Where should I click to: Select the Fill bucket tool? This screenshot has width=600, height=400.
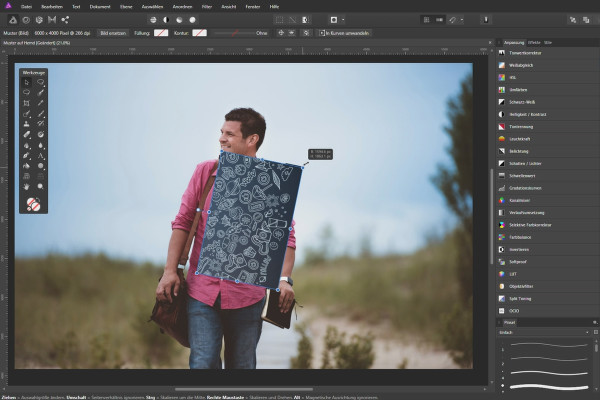pos(26,166)
